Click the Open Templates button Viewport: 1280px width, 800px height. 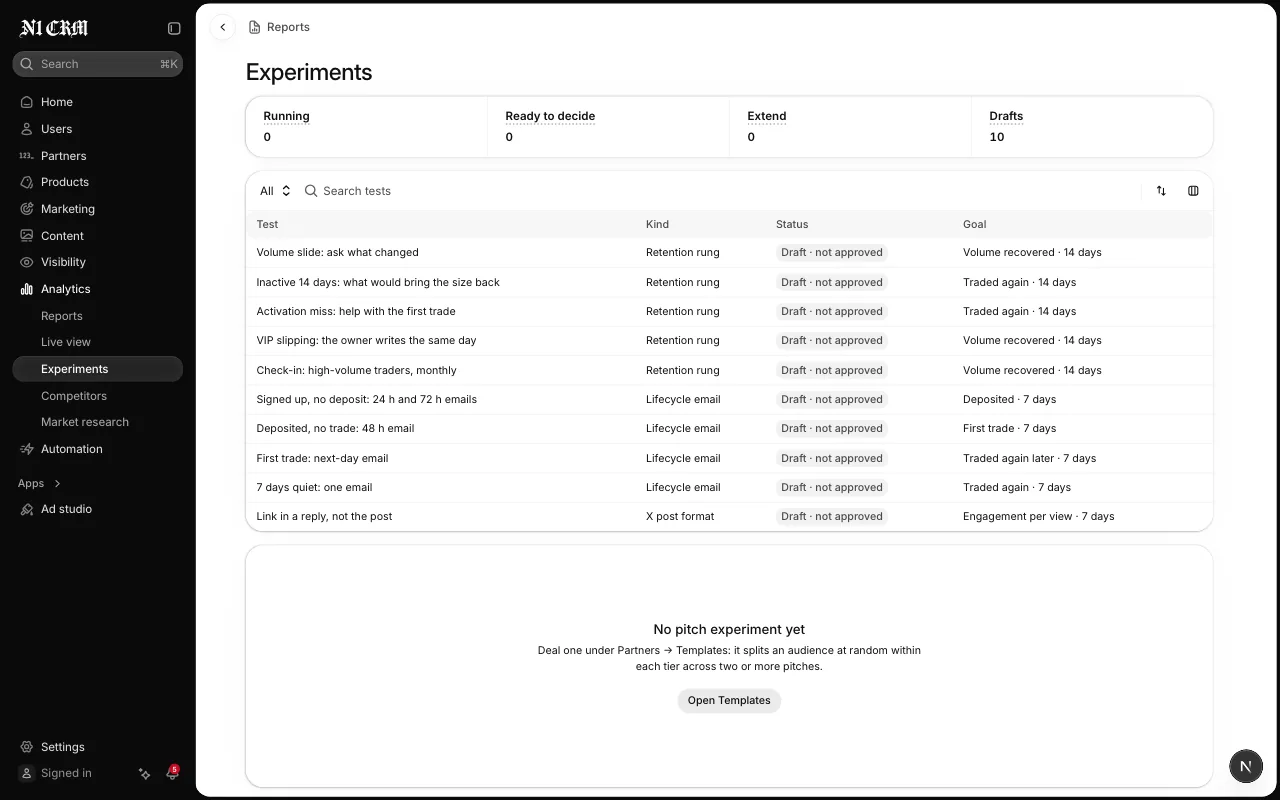[729, 700]
